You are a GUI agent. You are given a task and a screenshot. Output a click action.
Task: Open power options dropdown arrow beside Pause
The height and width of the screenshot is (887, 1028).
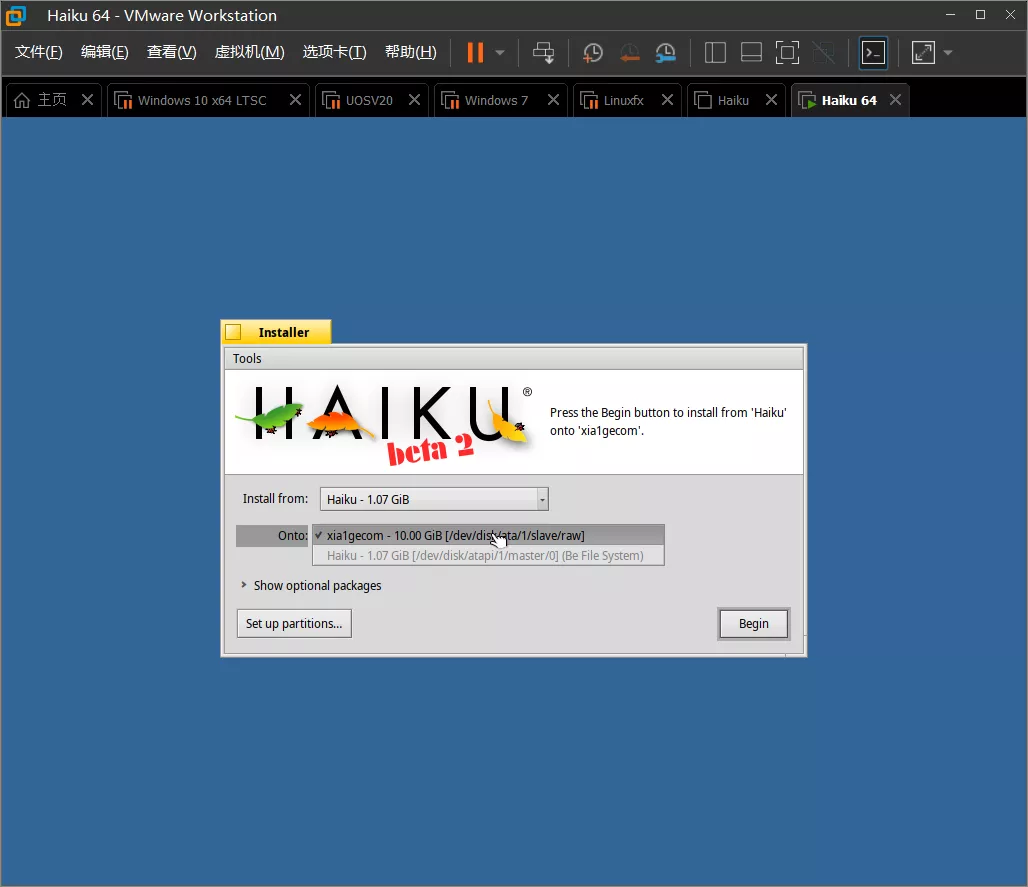point(500,52)
